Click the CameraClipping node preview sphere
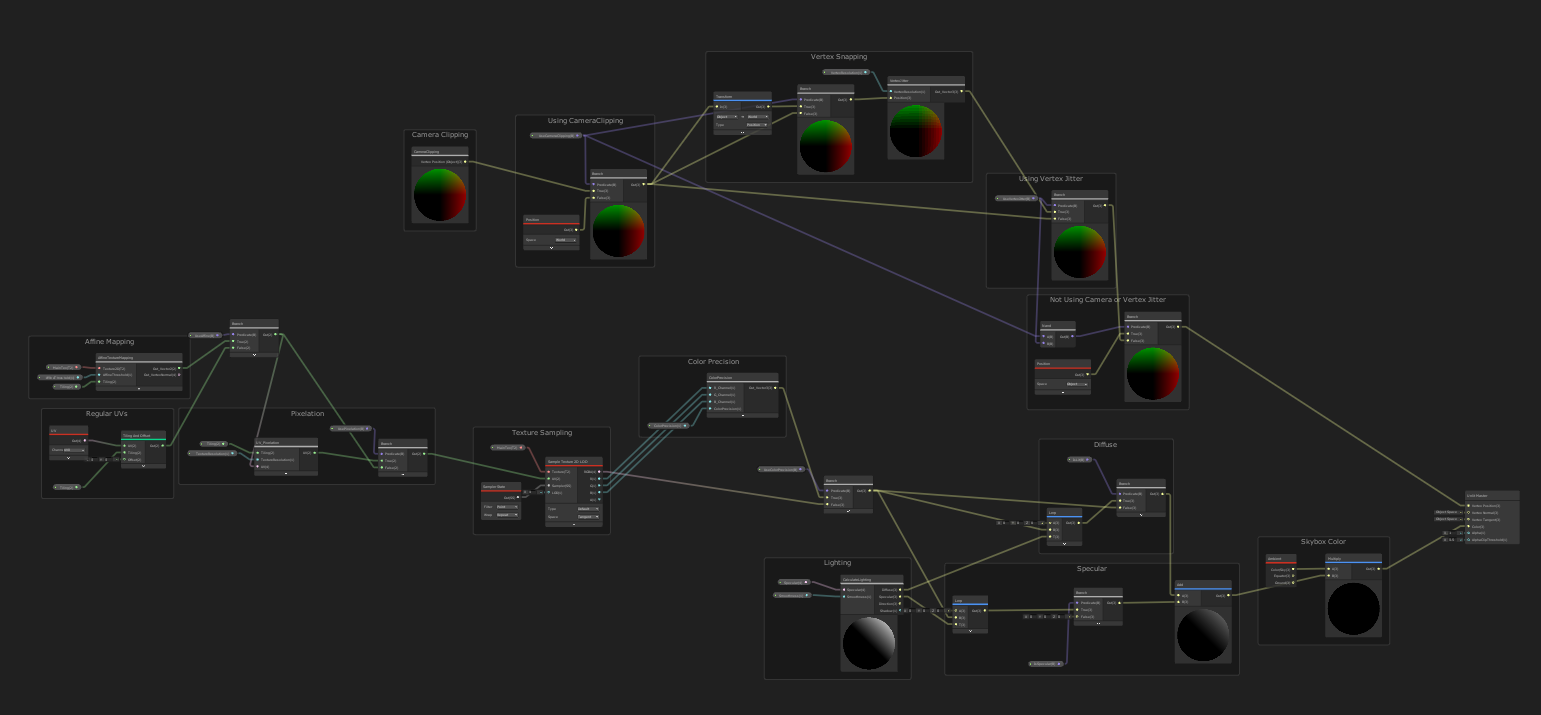The image size is (1541, 715). [x=440, y=195]
